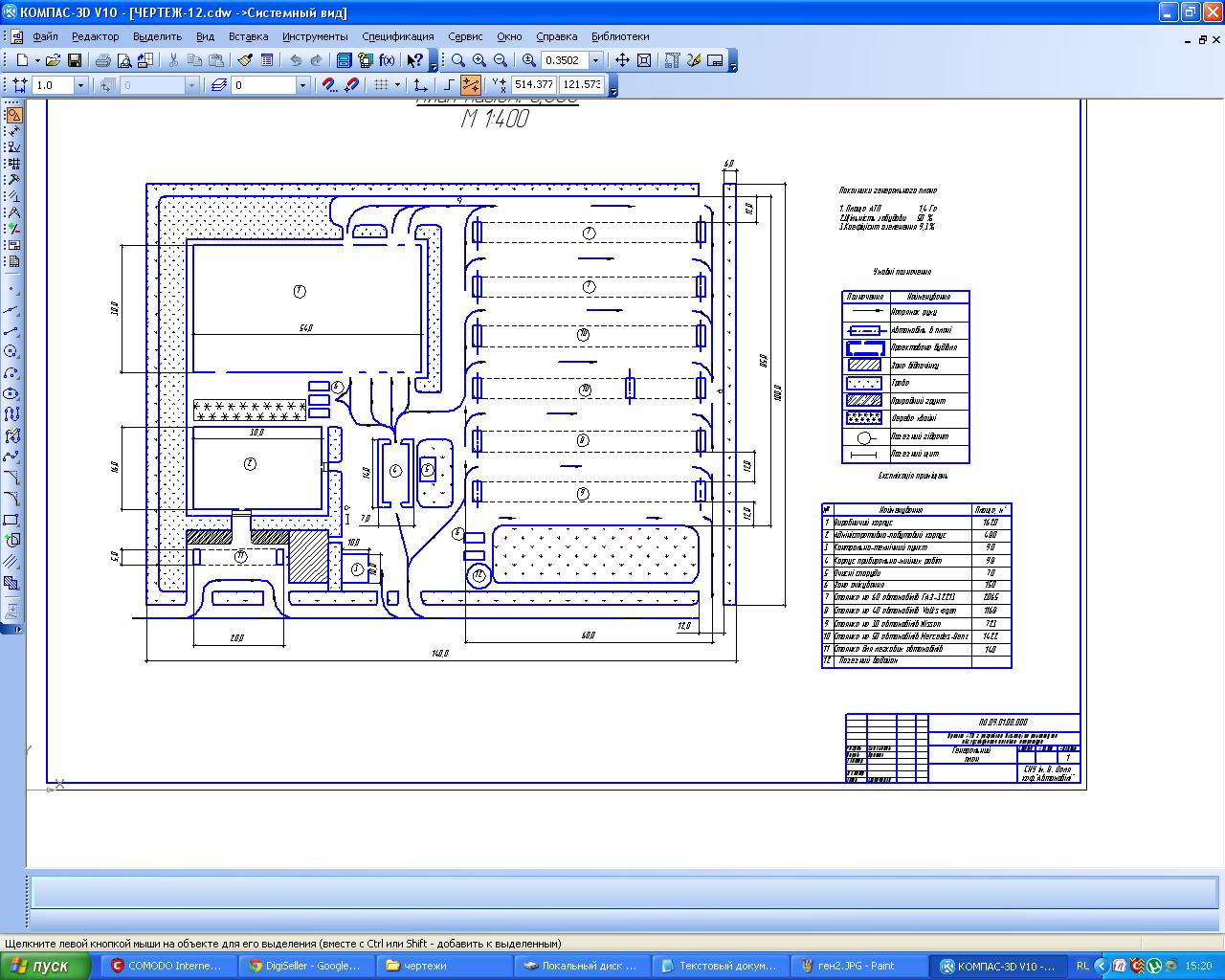The width and height of the screenshot is (1225, 980).
Task: Click the Zoom in magnifier icon
Action: [x=479, y=60]
